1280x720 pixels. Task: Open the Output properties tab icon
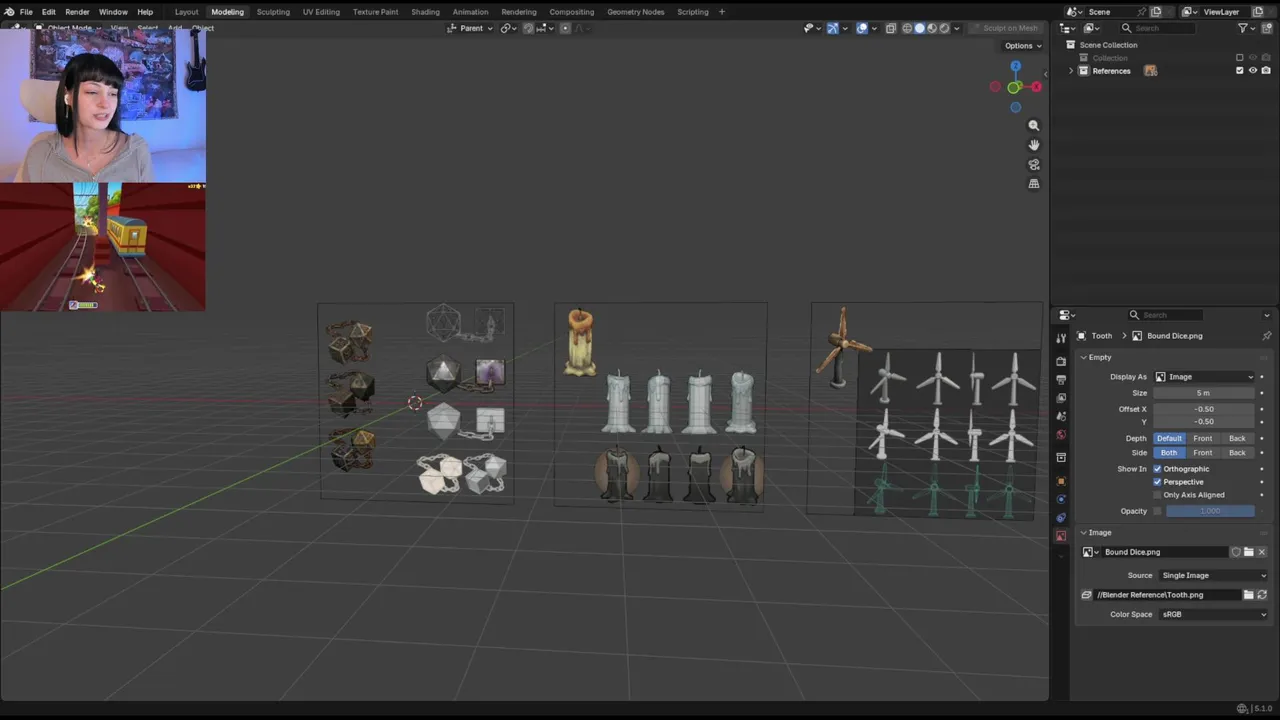click(x=1061, y=380)
